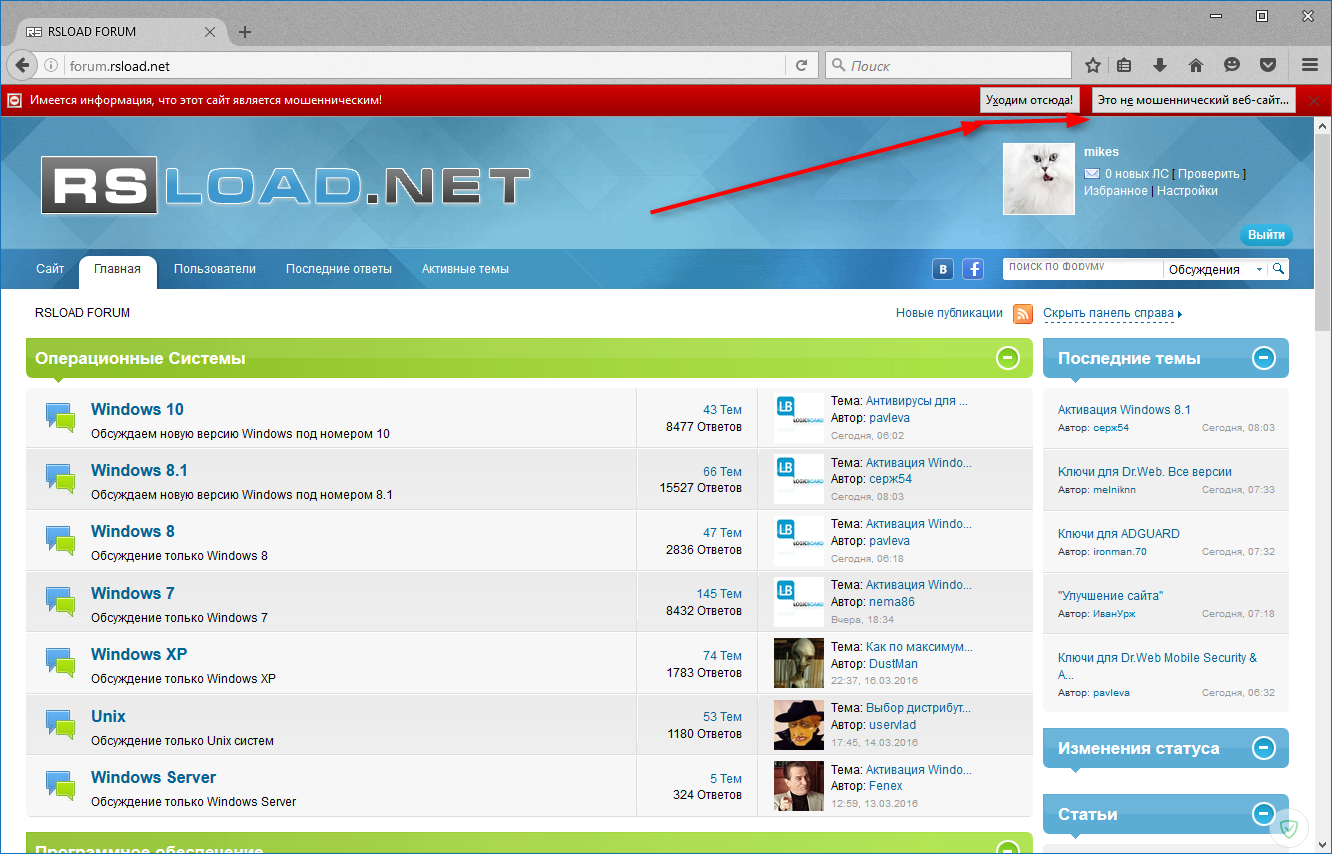Click author nema86 in Windows 7 row

coord(892,602)
